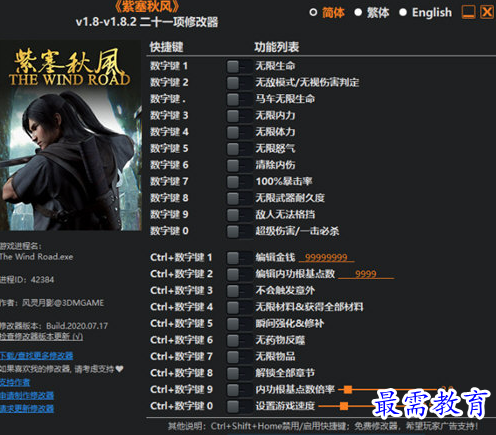Viewport: 496px width, 435px height.
Task: Enable 编辑内功根基点数 toggle
Action: [x=239, y=274]
